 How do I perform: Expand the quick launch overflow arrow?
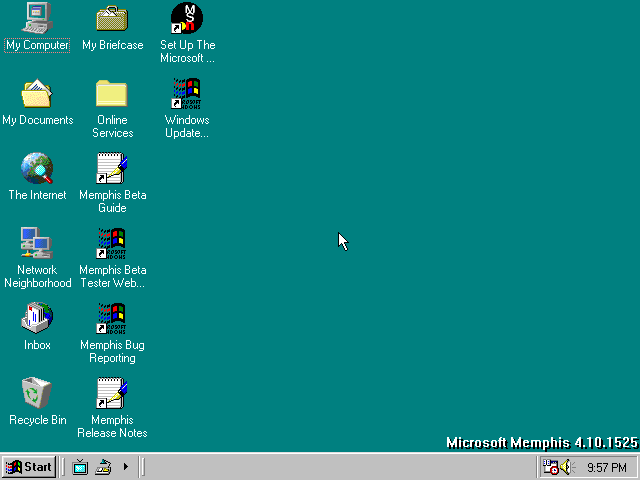(x=126, y=467)
